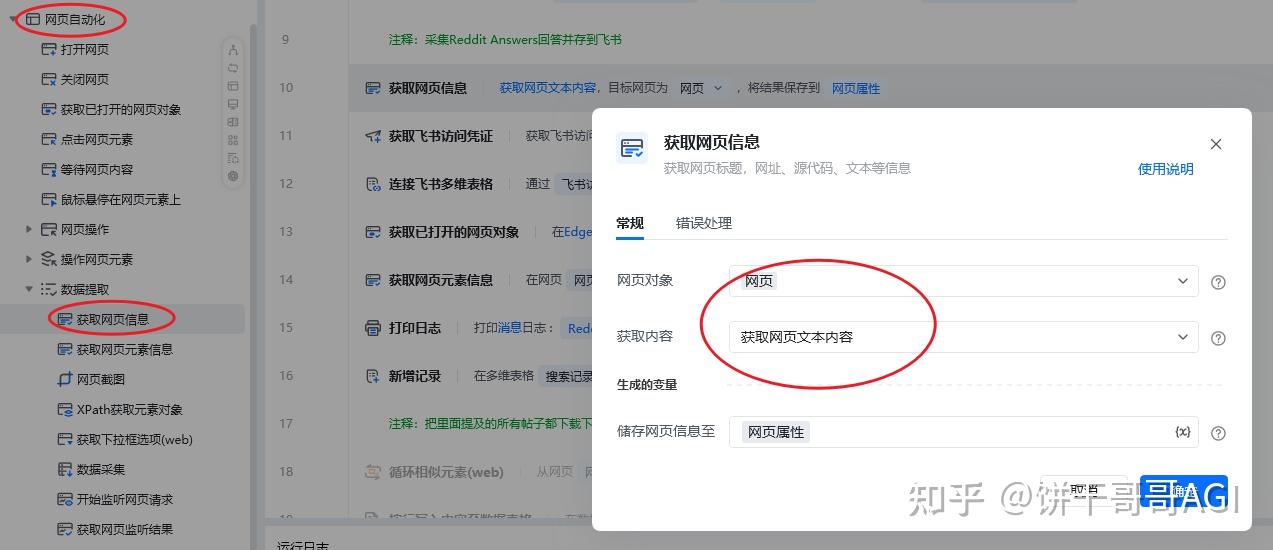The height and width of the screenshot is (550, 1273).
Task: Select 数据采集 in the sidebar
Action: tap(100, 469)
